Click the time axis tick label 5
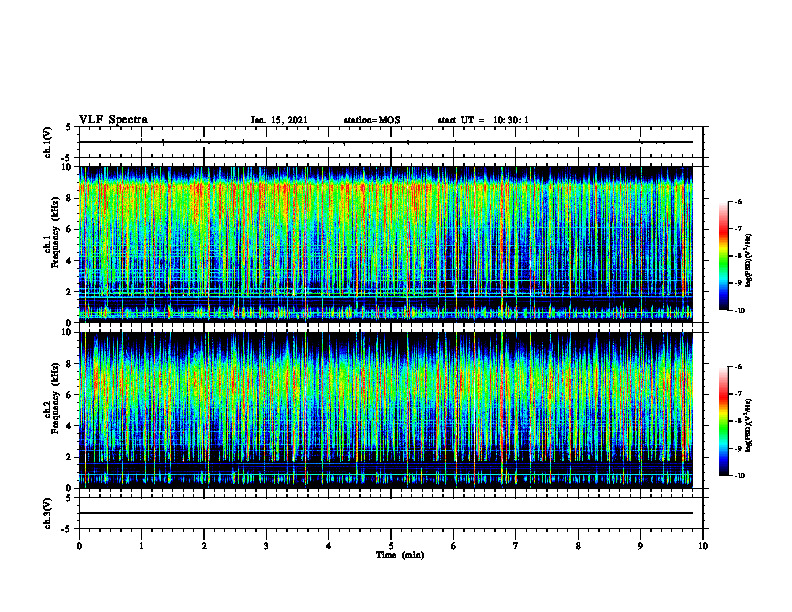 coord(391,546)
